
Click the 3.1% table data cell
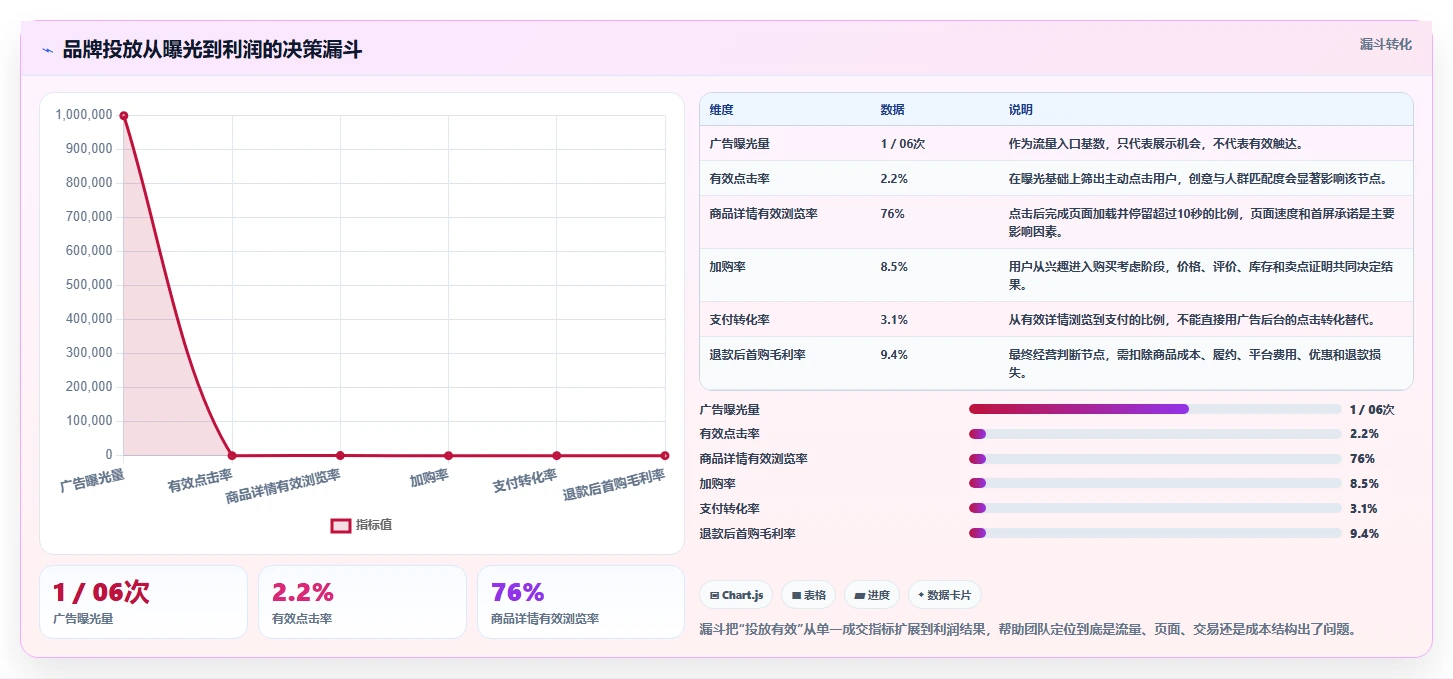894,320
